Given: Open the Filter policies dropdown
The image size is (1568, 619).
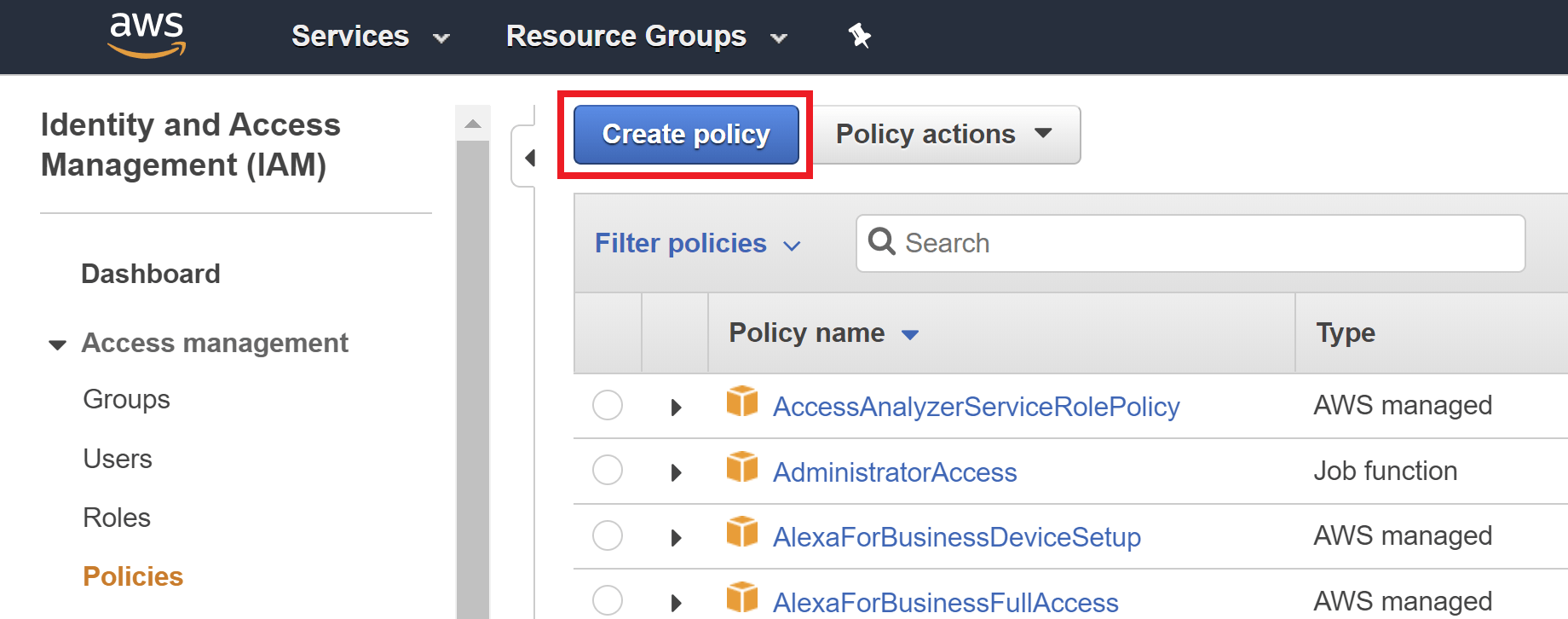Looking at the screenshot, I should coord(698,244).
